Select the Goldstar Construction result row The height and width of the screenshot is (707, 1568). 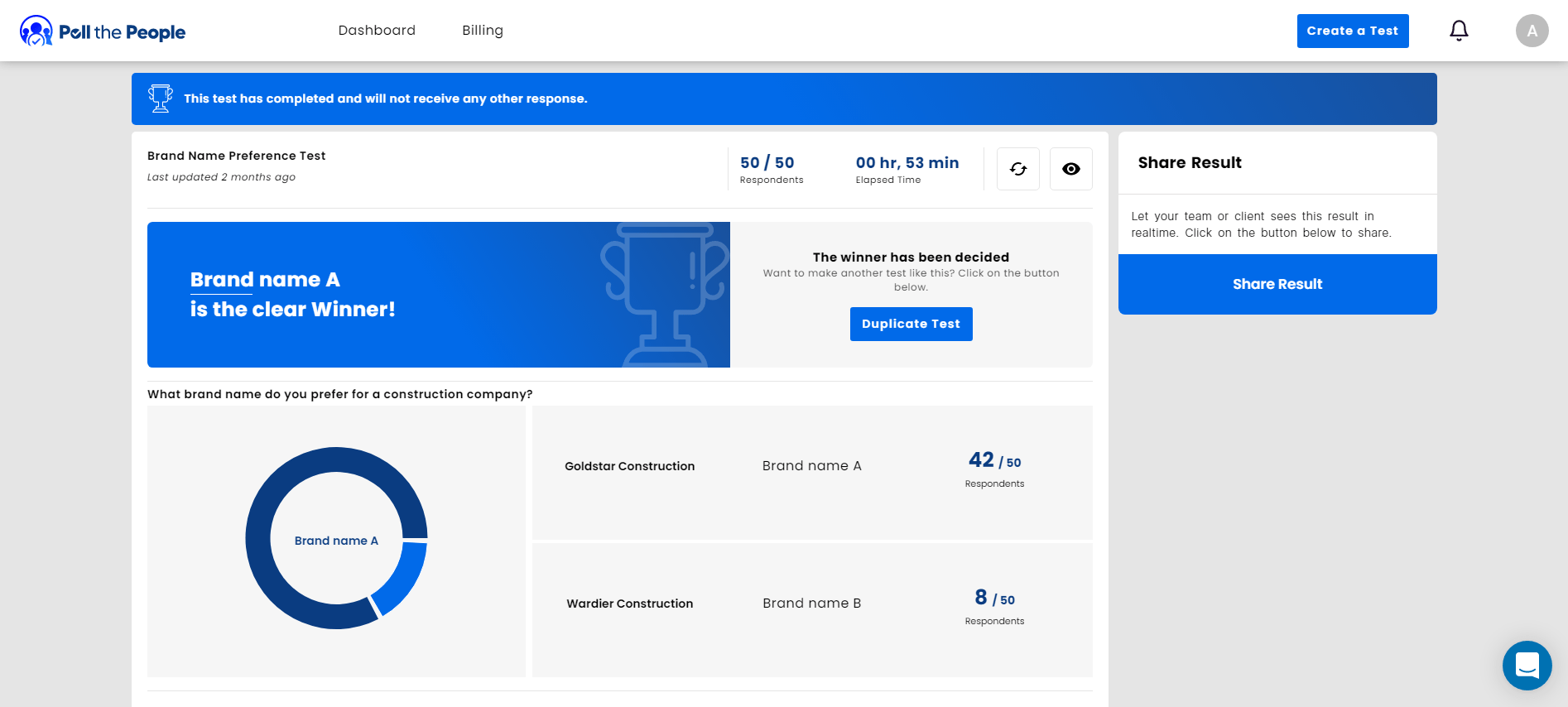tap(811, 472)
